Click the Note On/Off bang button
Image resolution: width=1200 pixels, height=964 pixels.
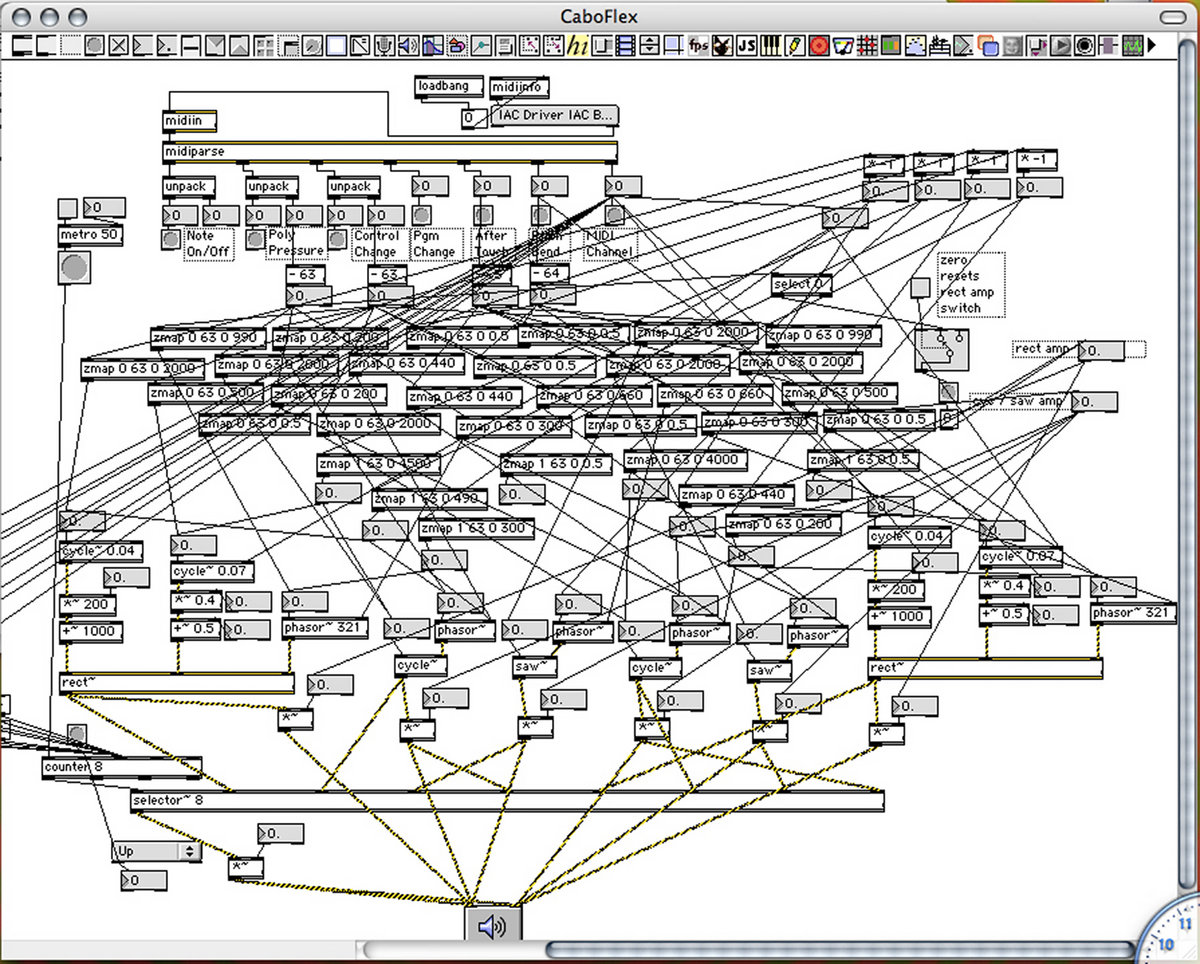[x=171, y=239]
